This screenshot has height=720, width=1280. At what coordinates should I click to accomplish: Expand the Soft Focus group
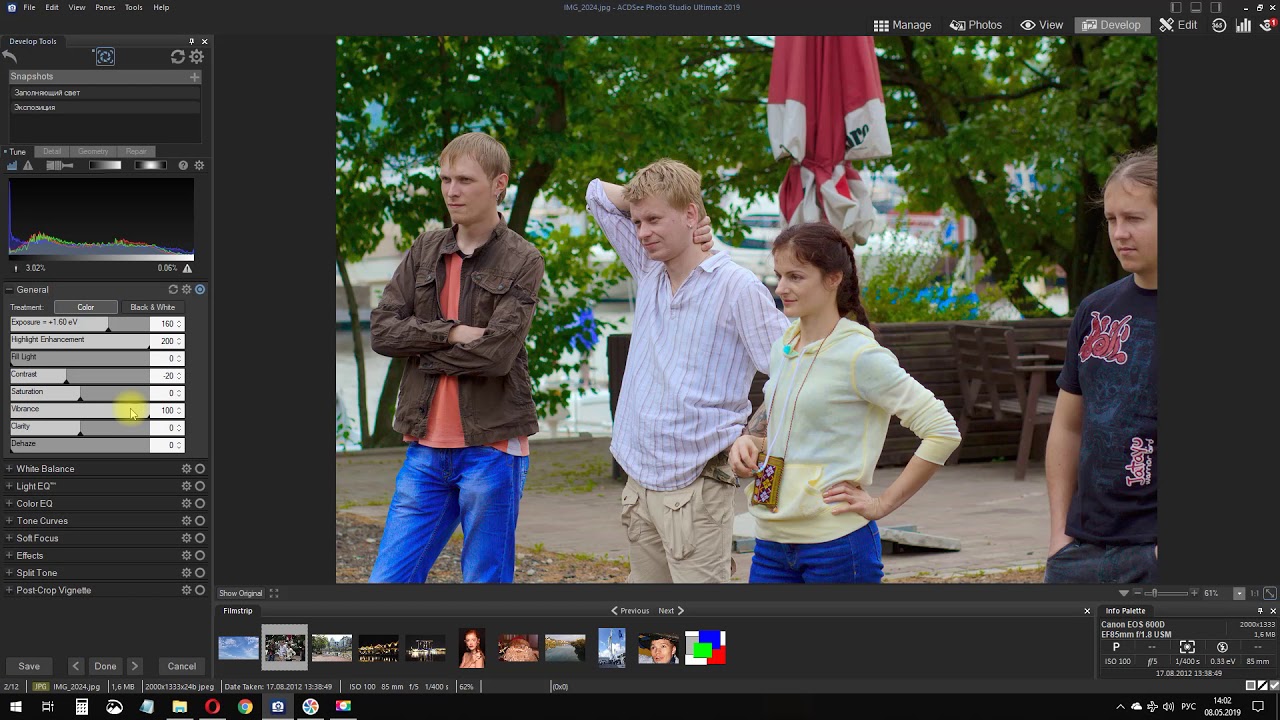point(9,538)
